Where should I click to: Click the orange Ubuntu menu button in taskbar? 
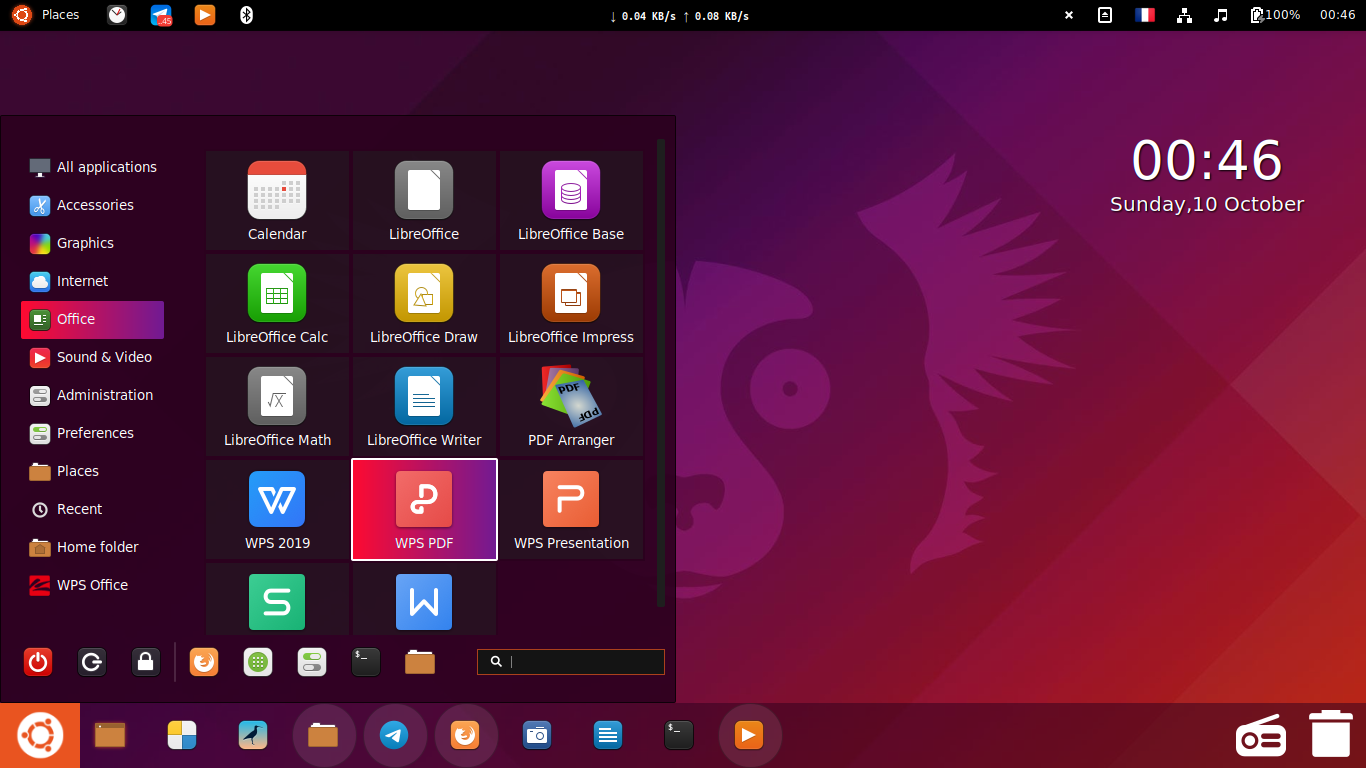click(x=40, y=736)
